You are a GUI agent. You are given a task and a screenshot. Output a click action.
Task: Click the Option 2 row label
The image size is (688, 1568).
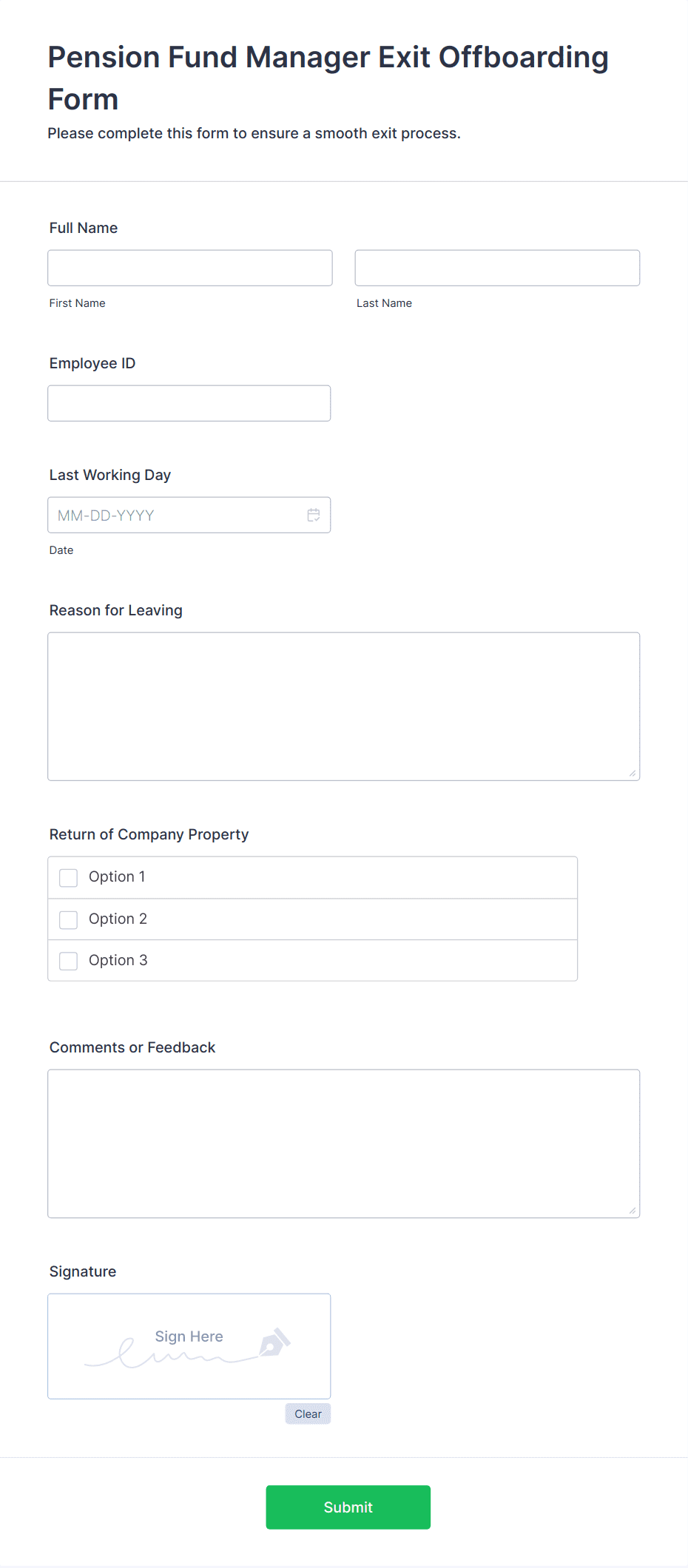[118, 919]
